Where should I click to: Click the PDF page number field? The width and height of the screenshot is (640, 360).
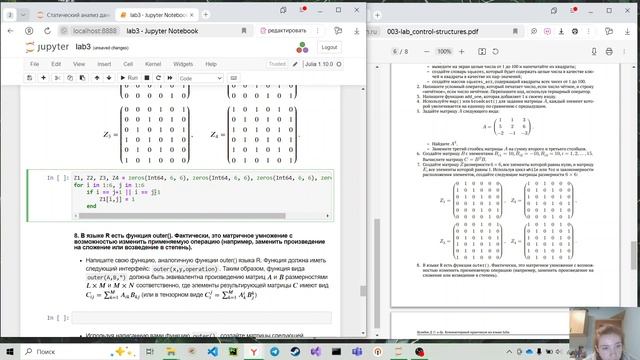coord(395,52)
